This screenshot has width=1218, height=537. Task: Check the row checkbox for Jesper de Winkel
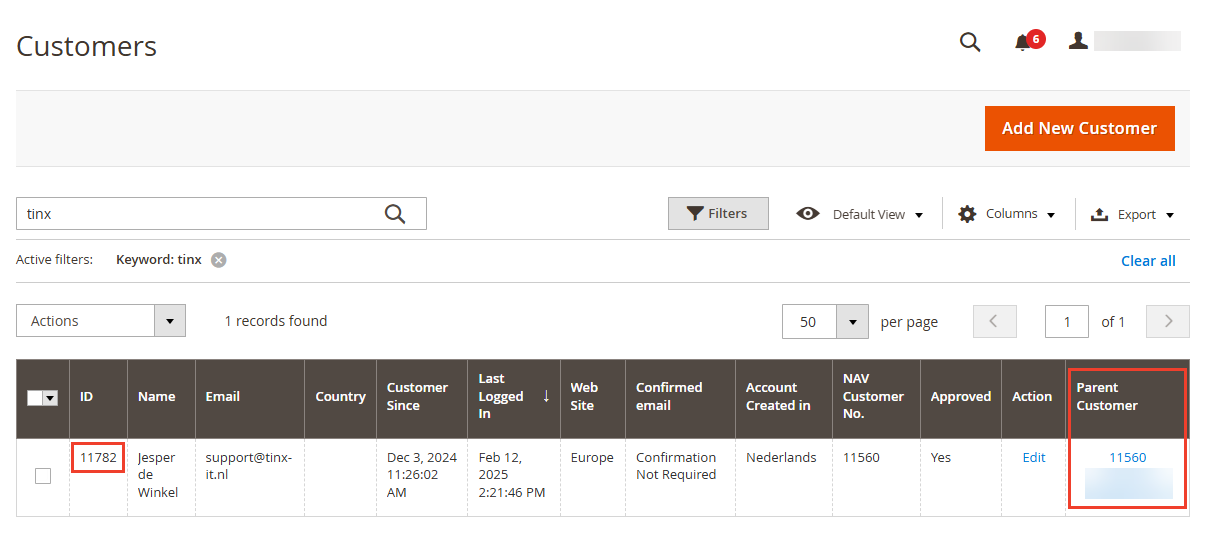(x=43, y=476)
